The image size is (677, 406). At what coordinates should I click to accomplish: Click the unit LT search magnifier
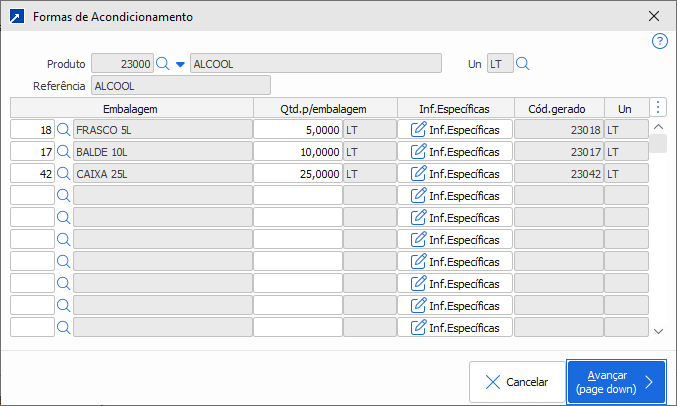click(522, 64)
